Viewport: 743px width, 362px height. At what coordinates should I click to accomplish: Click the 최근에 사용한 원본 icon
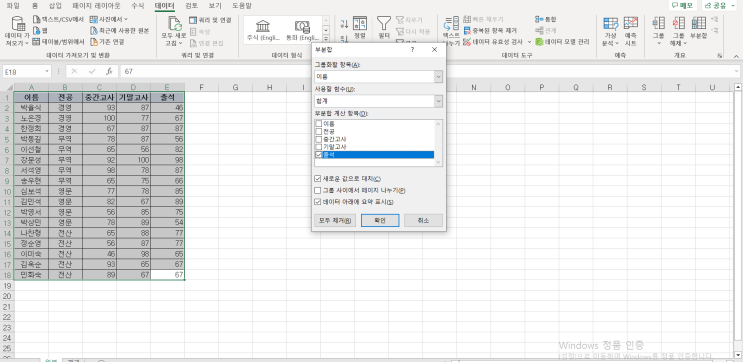click(94, 30)
